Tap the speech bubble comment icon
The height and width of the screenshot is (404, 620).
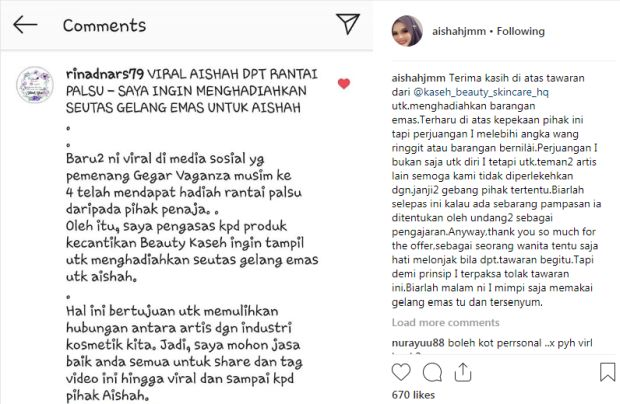pos(432,372)
